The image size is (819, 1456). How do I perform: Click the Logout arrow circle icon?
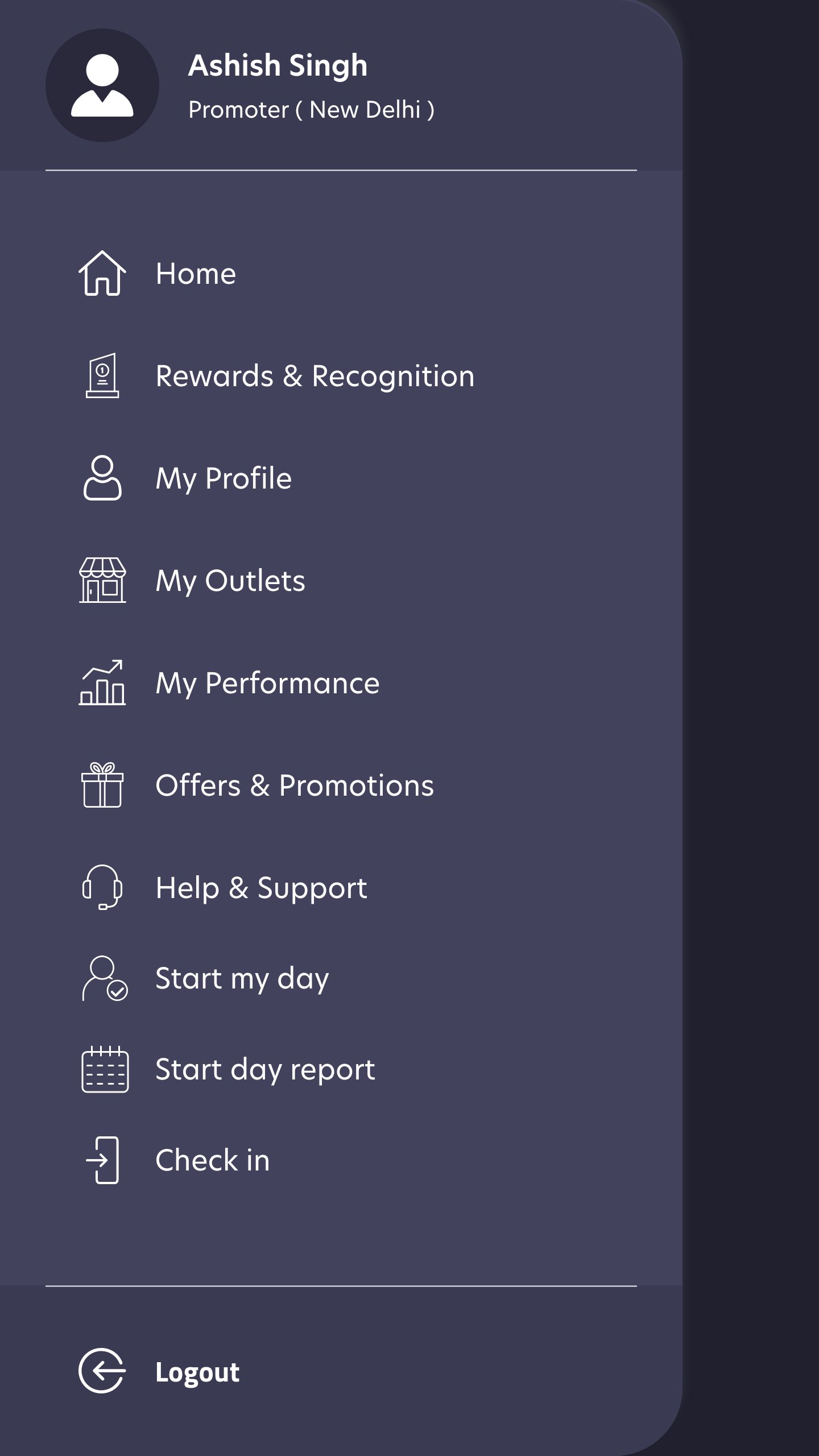(102, 1371)
